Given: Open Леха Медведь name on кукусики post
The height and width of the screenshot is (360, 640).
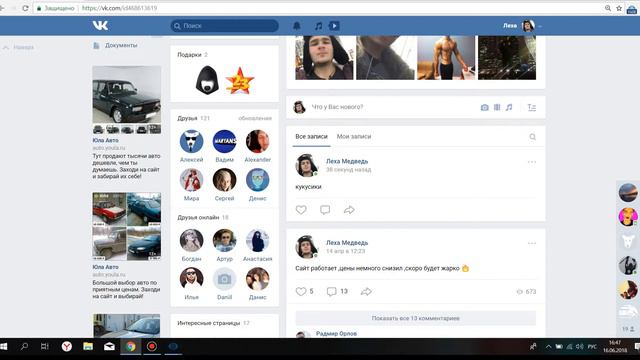Looking at the screenshot, I should [x=347, y=161].
